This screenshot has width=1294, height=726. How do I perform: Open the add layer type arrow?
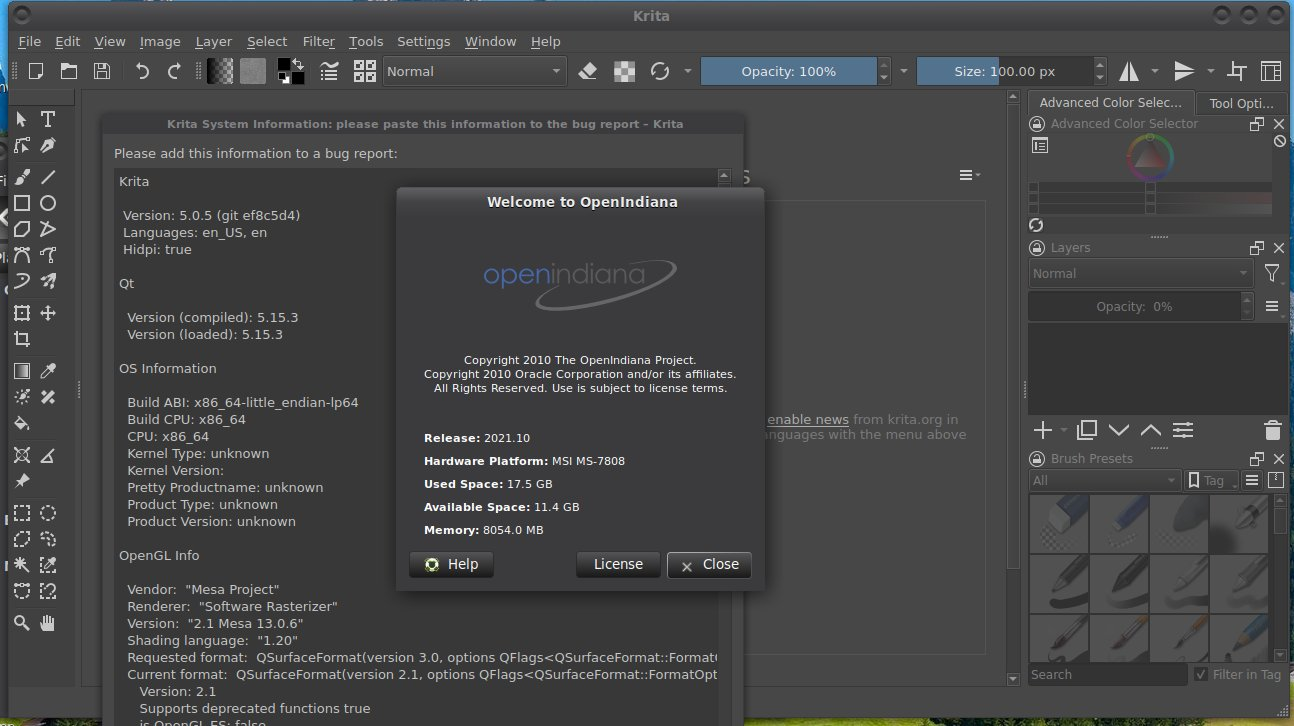point(1064,430)
